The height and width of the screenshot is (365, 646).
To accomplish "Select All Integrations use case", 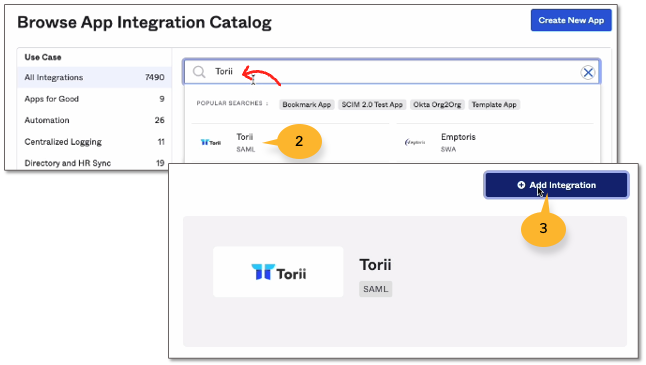I will point(94,77).
